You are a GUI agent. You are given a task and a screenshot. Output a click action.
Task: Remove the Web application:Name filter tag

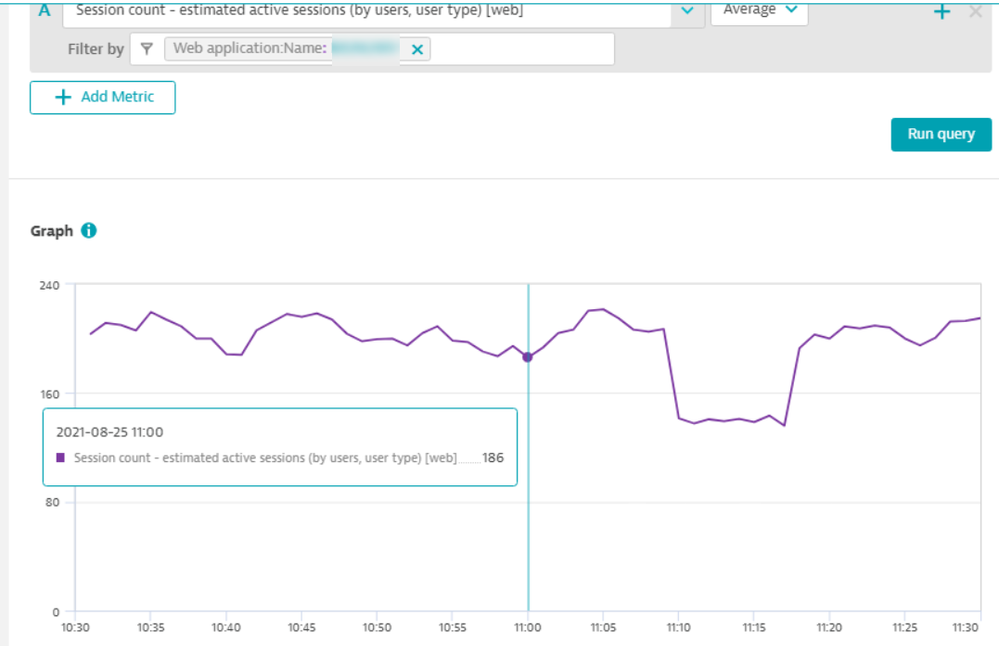pyautogui.click(x=418, y=49)
